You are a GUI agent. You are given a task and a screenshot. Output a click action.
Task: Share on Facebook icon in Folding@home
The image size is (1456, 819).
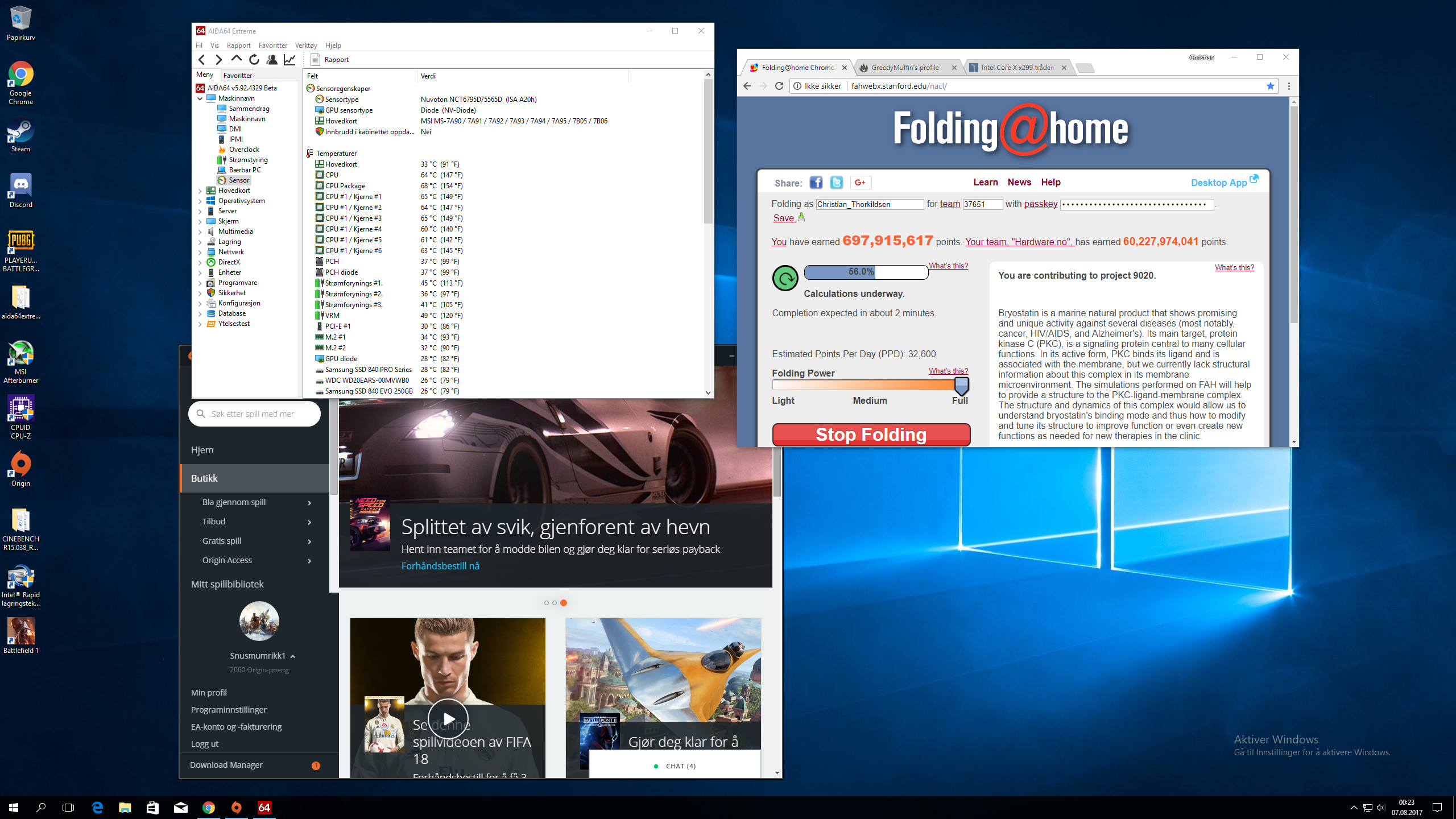pyautogui.click(x=816, y=183)
